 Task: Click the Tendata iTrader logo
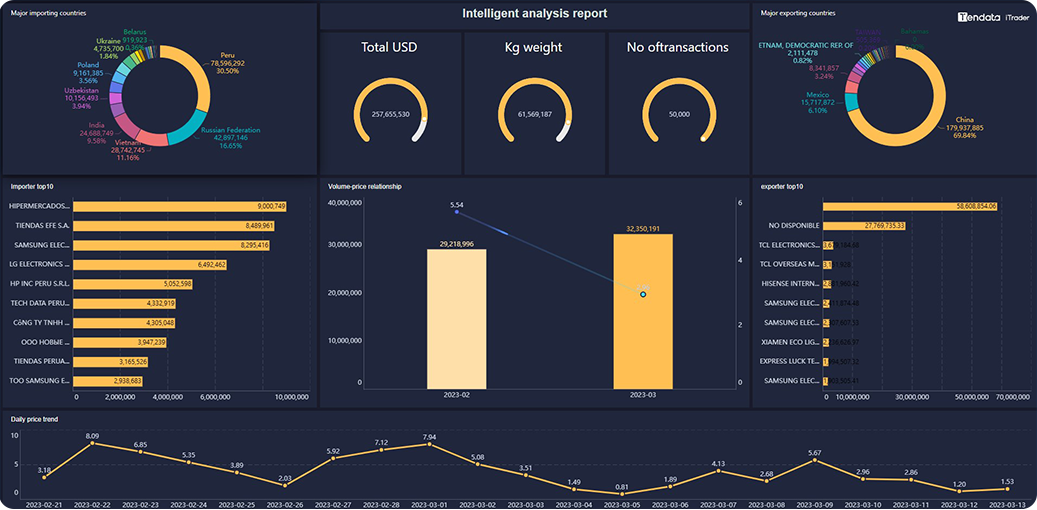tap(991, 19)
